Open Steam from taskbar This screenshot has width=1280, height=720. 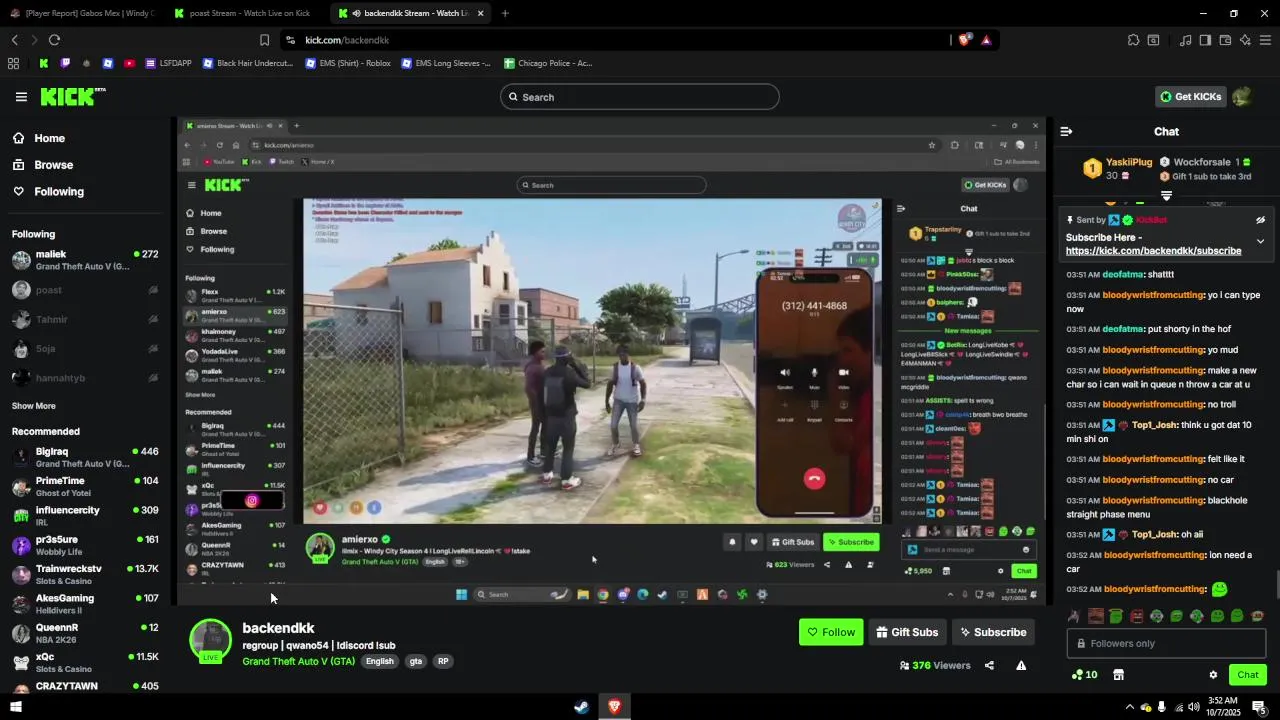(x=581, y=707)
